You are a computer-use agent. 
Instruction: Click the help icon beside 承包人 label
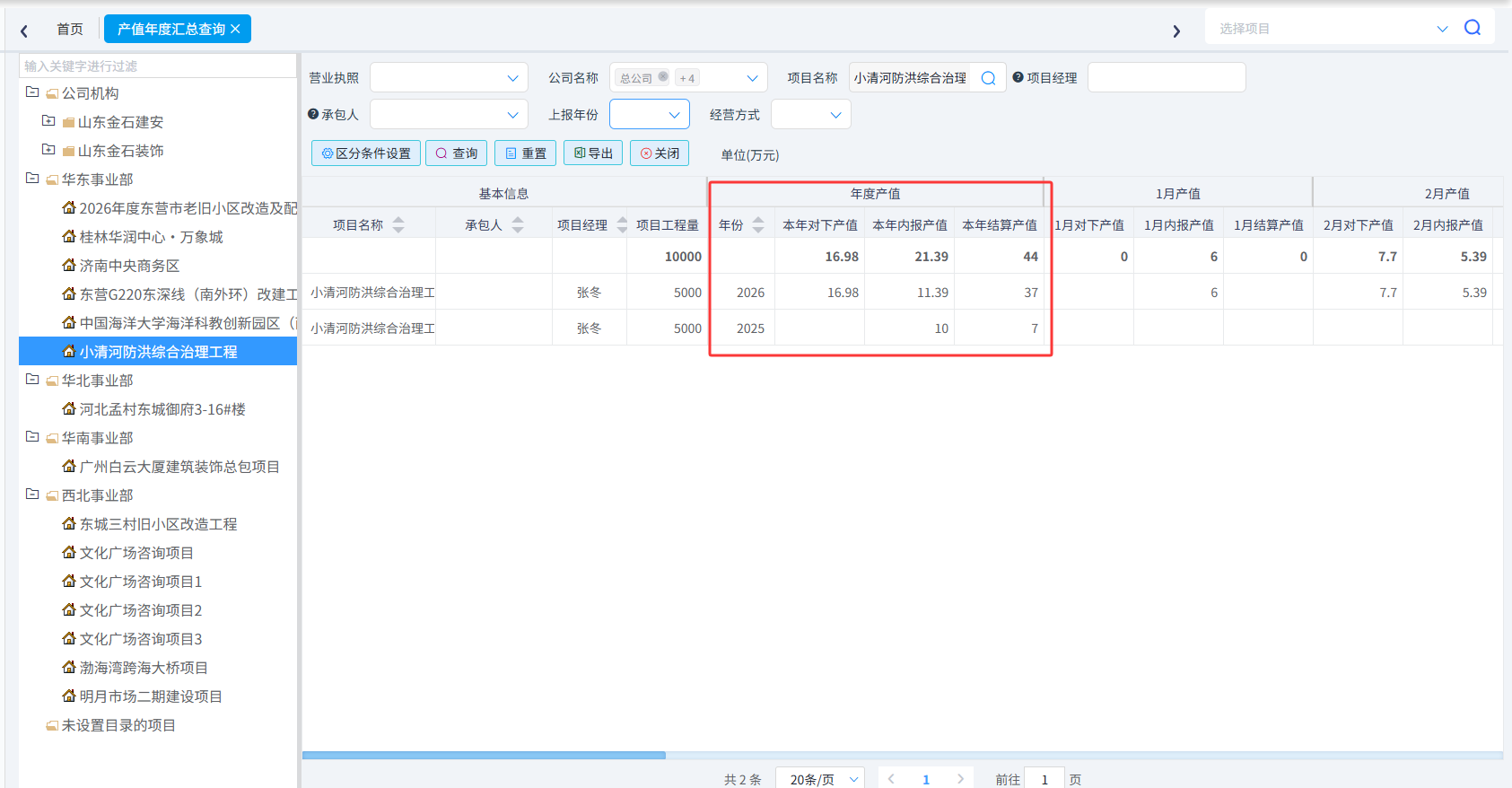pyautogui.click(x=313, y=114)
